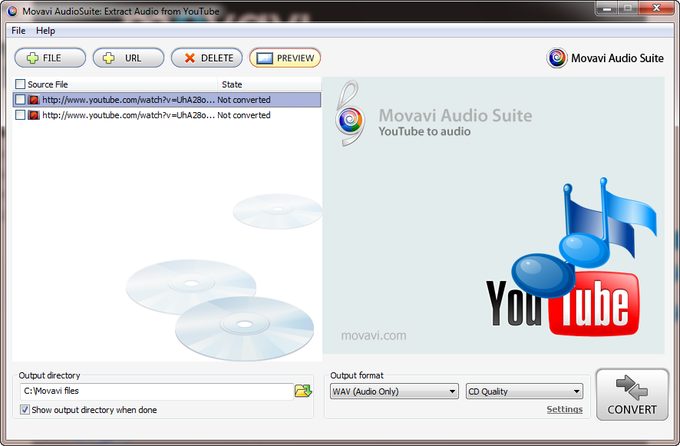The width and height of the screenshot is (680, 446).
Task: Select the first YouTube URL text
Action: pos(128,100)
